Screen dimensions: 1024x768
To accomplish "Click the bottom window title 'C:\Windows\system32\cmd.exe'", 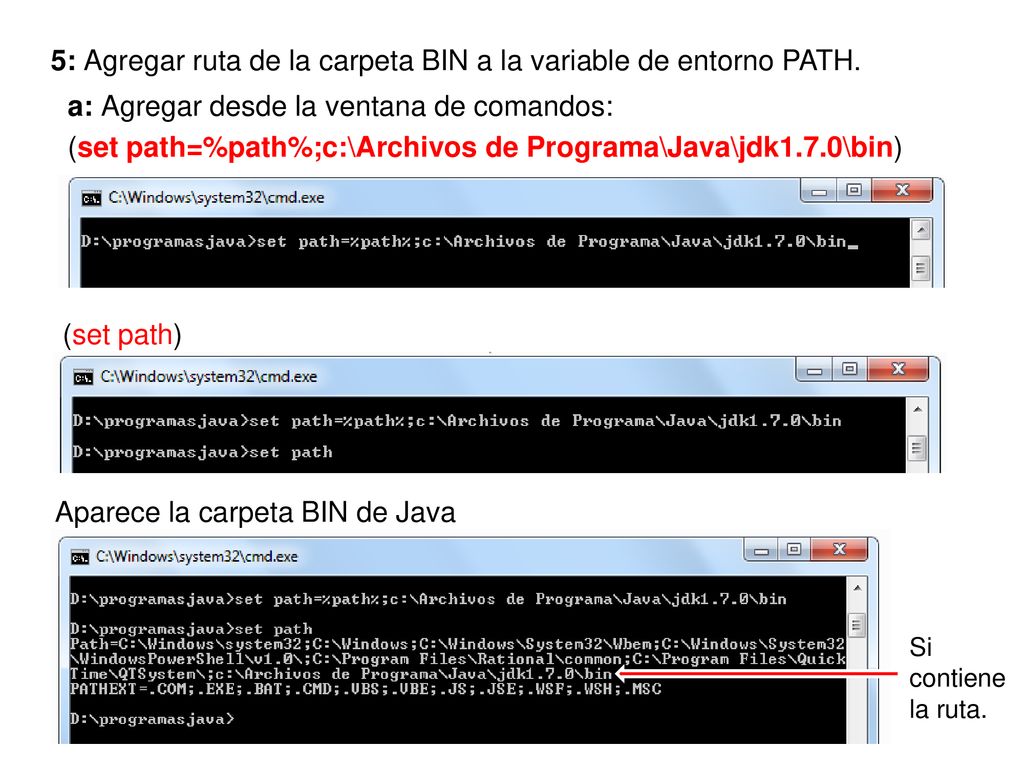I will pyautogui.click(x=197, y=556).
